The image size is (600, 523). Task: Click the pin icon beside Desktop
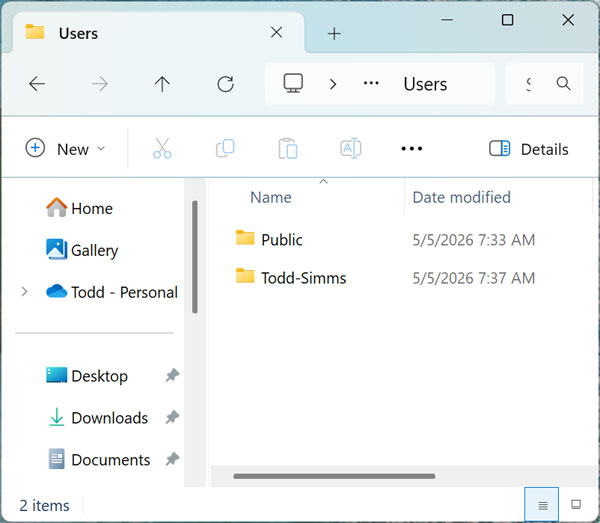point(172,375)
